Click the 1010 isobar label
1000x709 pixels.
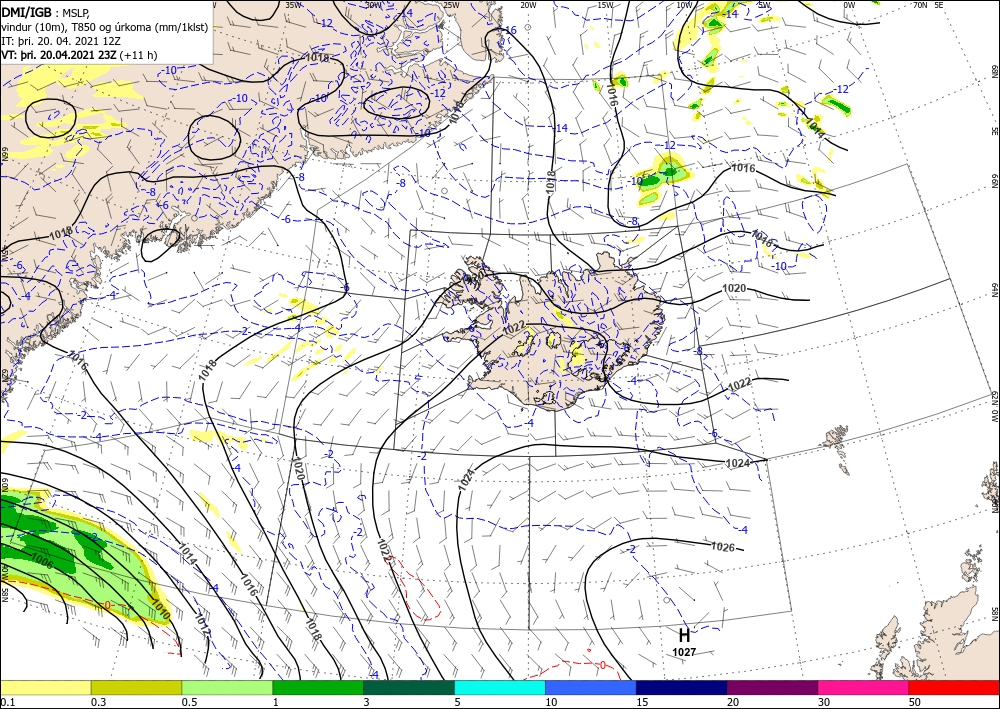(x=159, y=610)
